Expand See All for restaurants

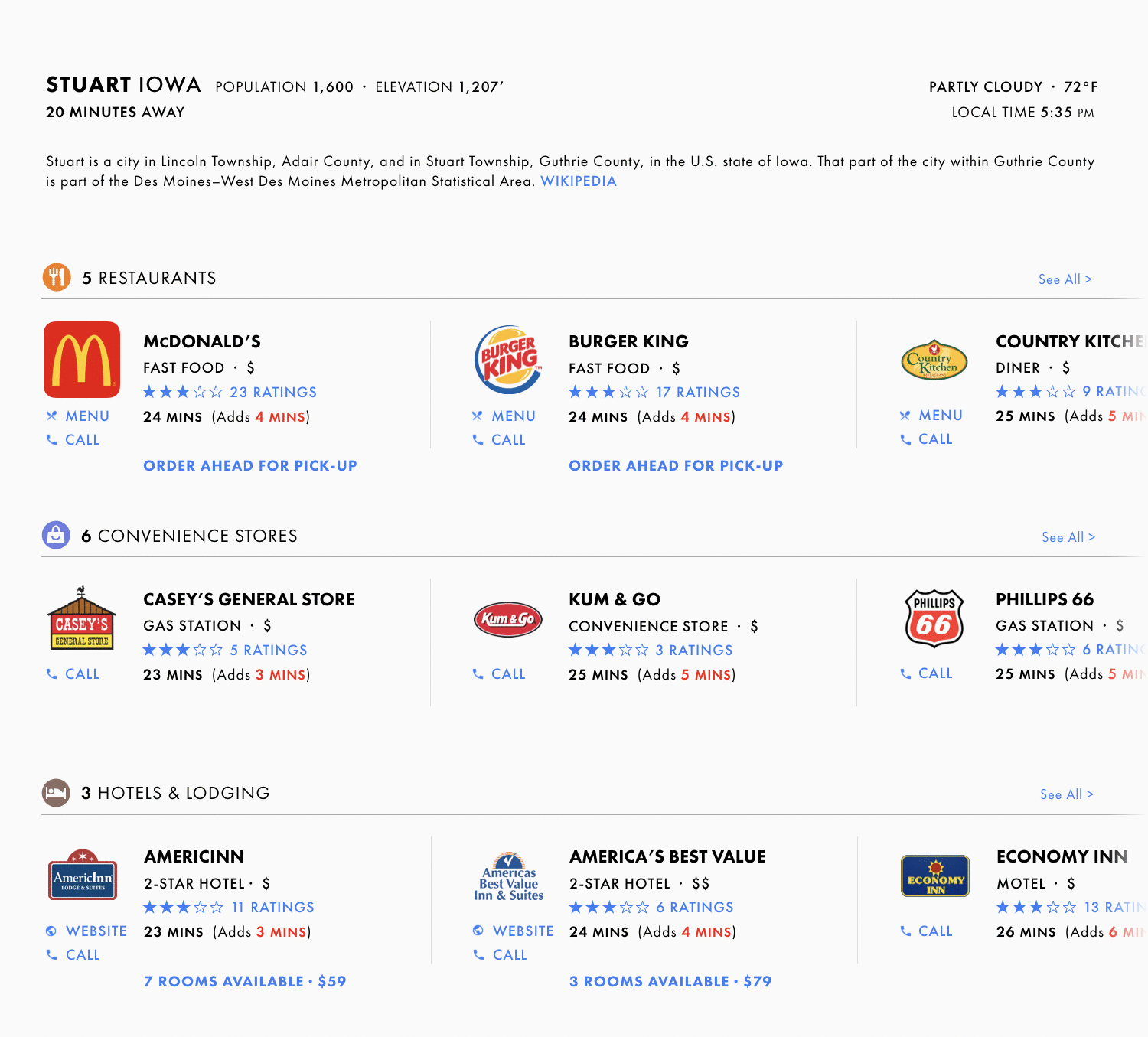pyautogui.click(x=1065, y=279)
